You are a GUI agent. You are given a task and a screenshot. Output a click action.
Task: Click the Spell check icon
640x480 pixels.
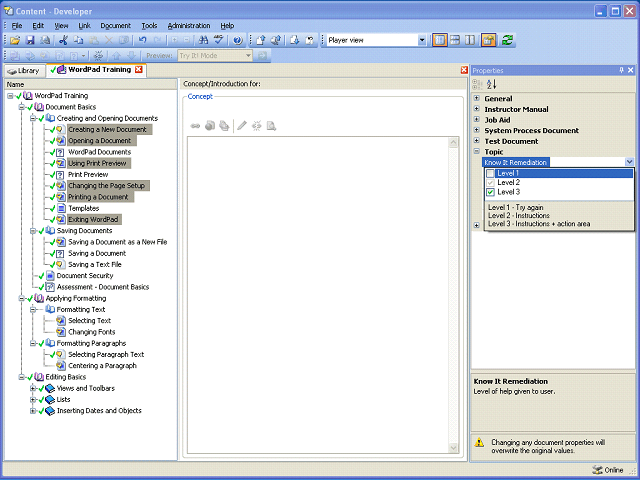pyautogui.click(x=219, y=40)
